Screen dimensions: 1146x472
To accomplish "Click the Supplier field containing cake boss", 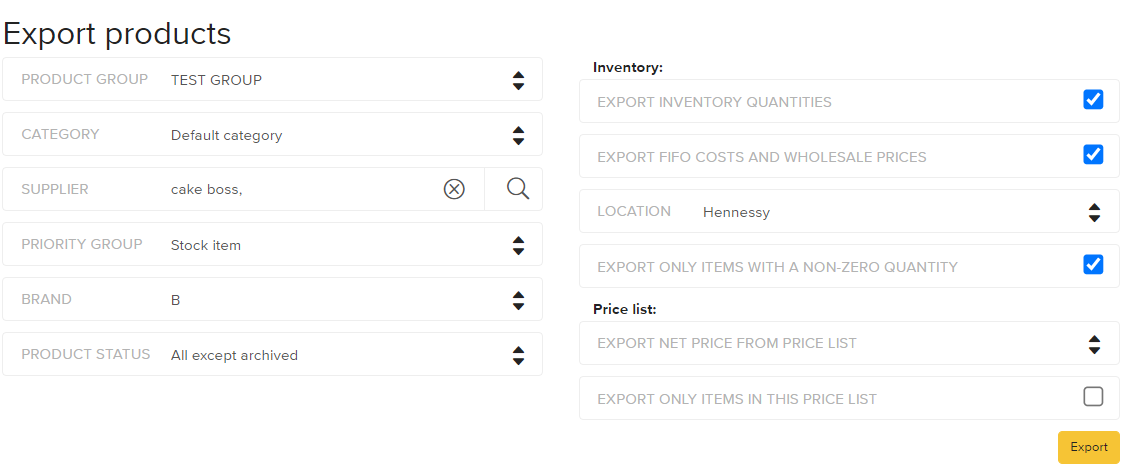I will (243, 189).
